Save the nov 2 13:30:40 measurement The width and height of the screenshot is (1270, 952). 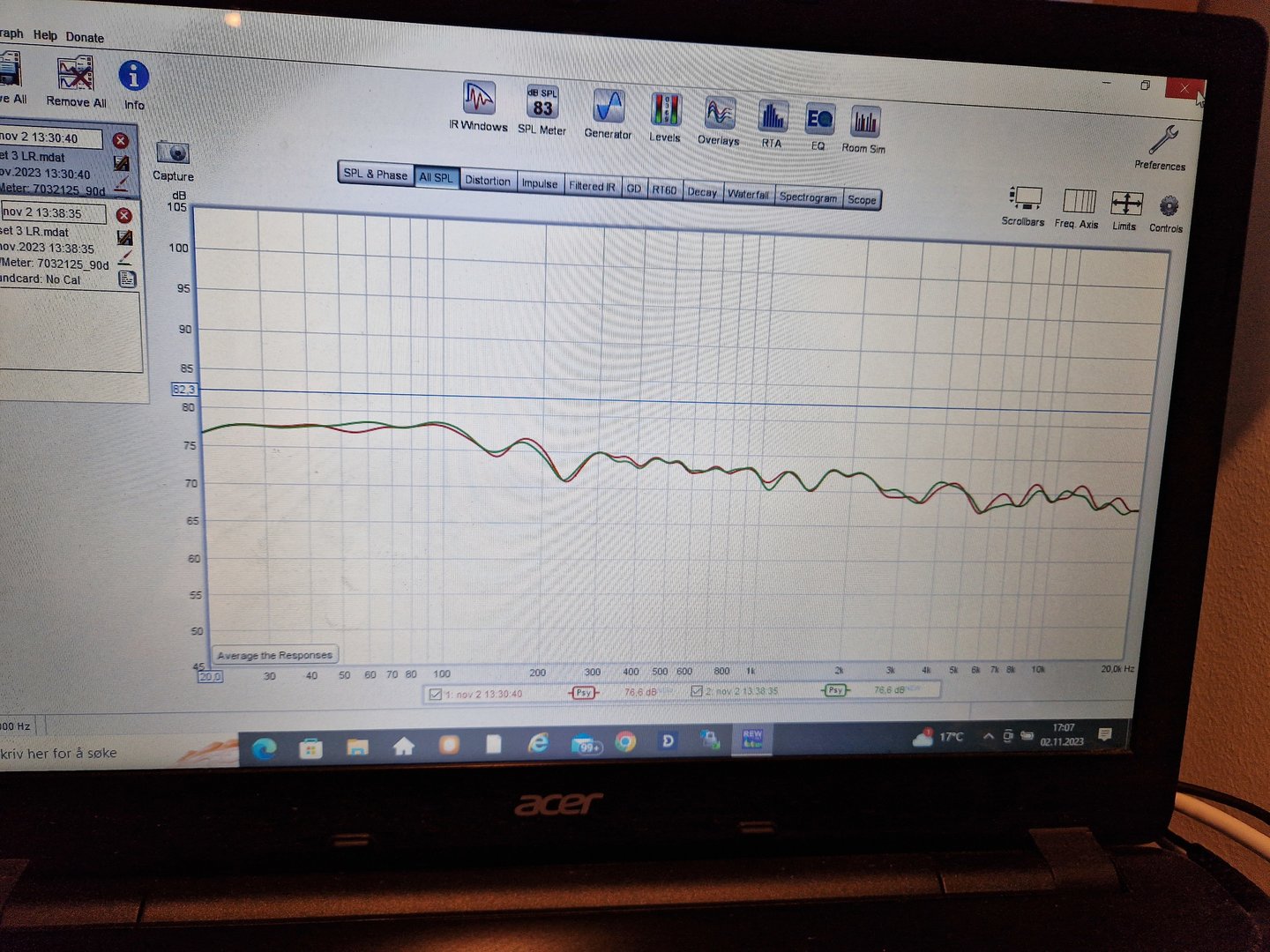123,164
